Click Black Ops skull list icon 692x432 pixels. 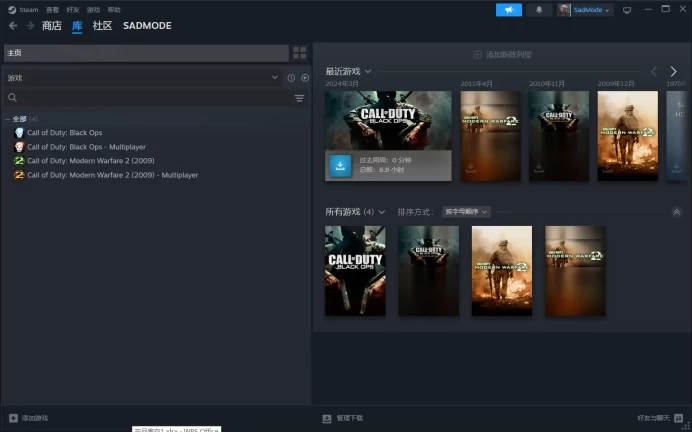(19, 133)
